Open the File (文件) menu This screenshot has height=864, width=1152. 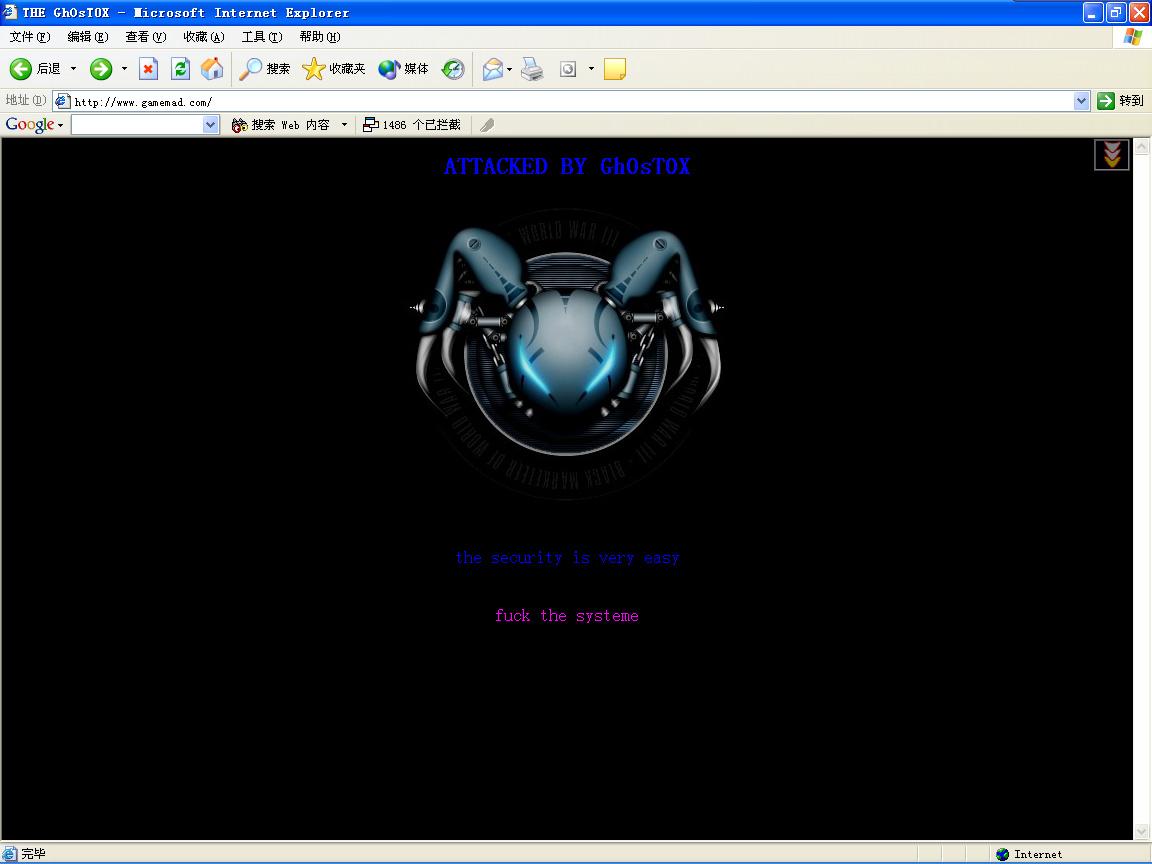pos(30,37)
